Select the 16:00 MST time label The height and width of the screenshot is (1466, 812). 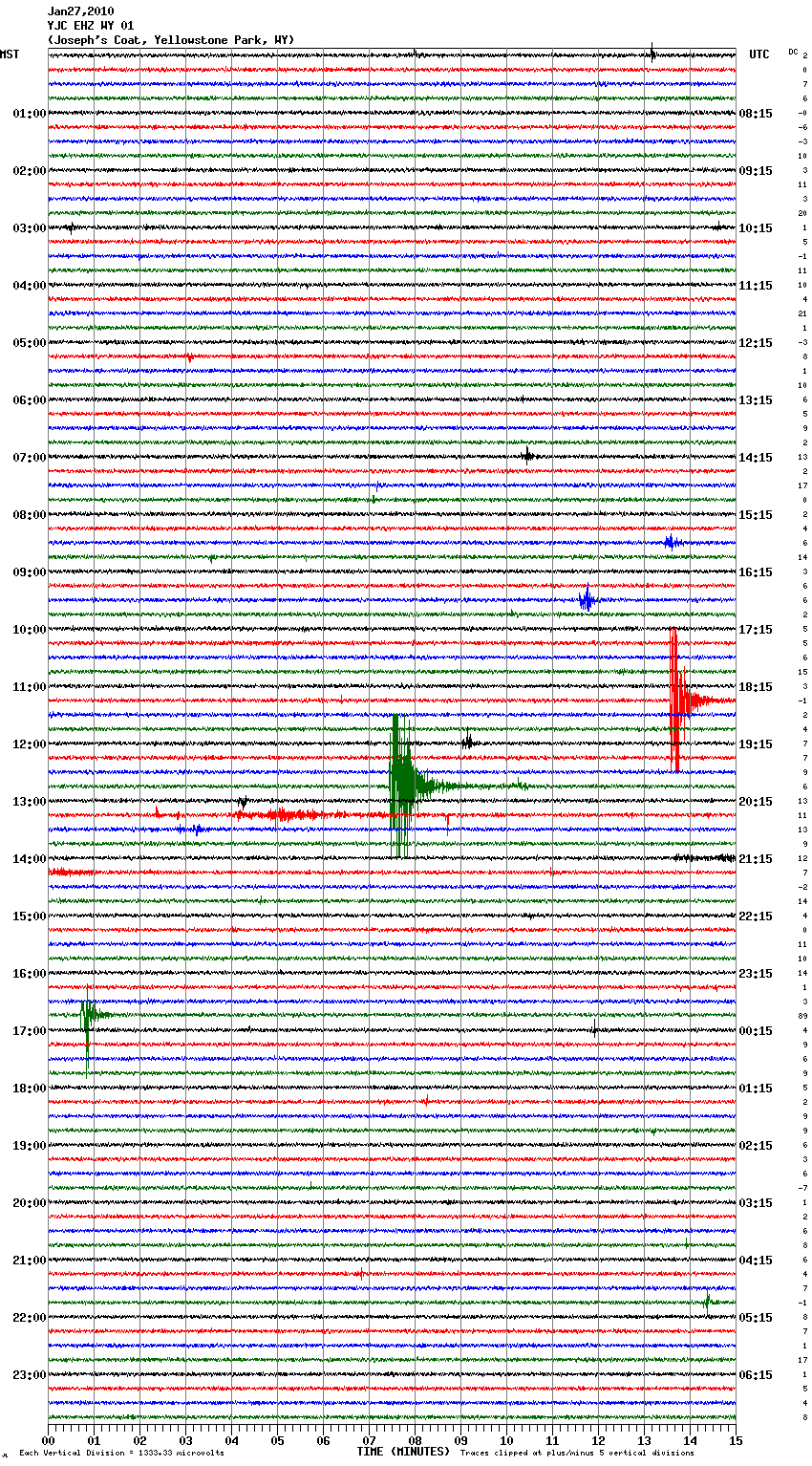coord(29,974)
